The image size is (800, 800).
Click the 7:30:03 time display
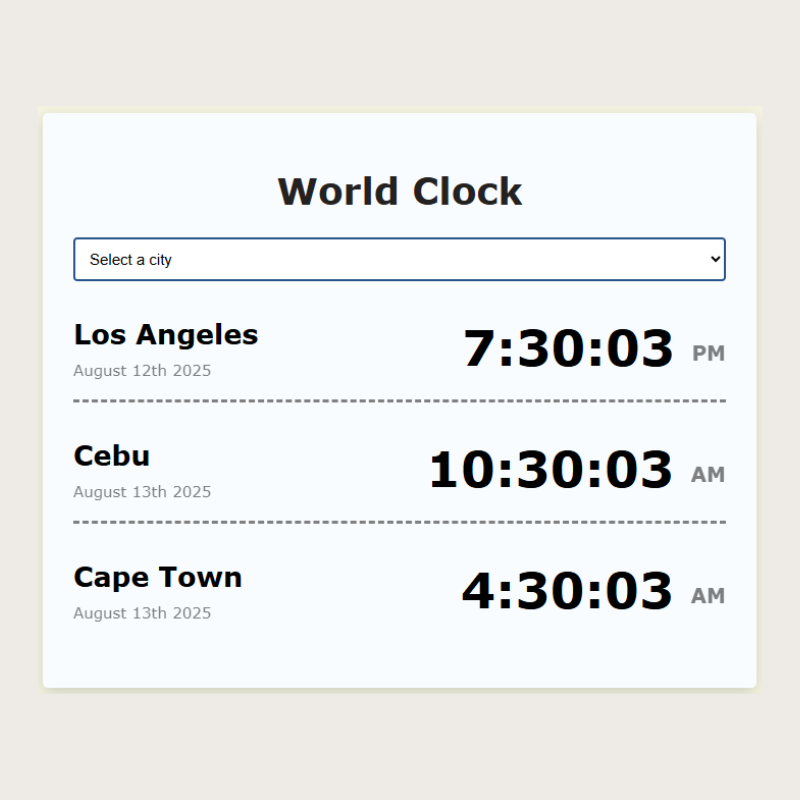pos(570,349)
